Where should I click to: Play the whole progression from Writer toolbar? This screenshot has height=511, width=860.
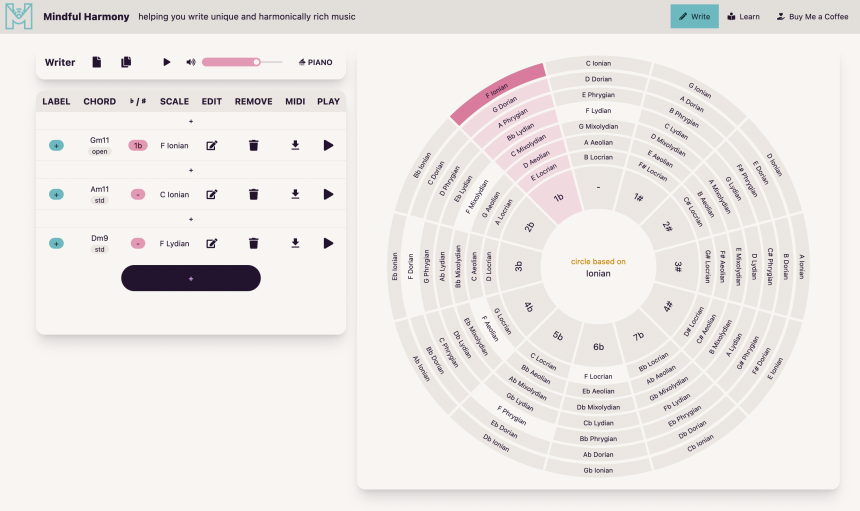[167, 62]
